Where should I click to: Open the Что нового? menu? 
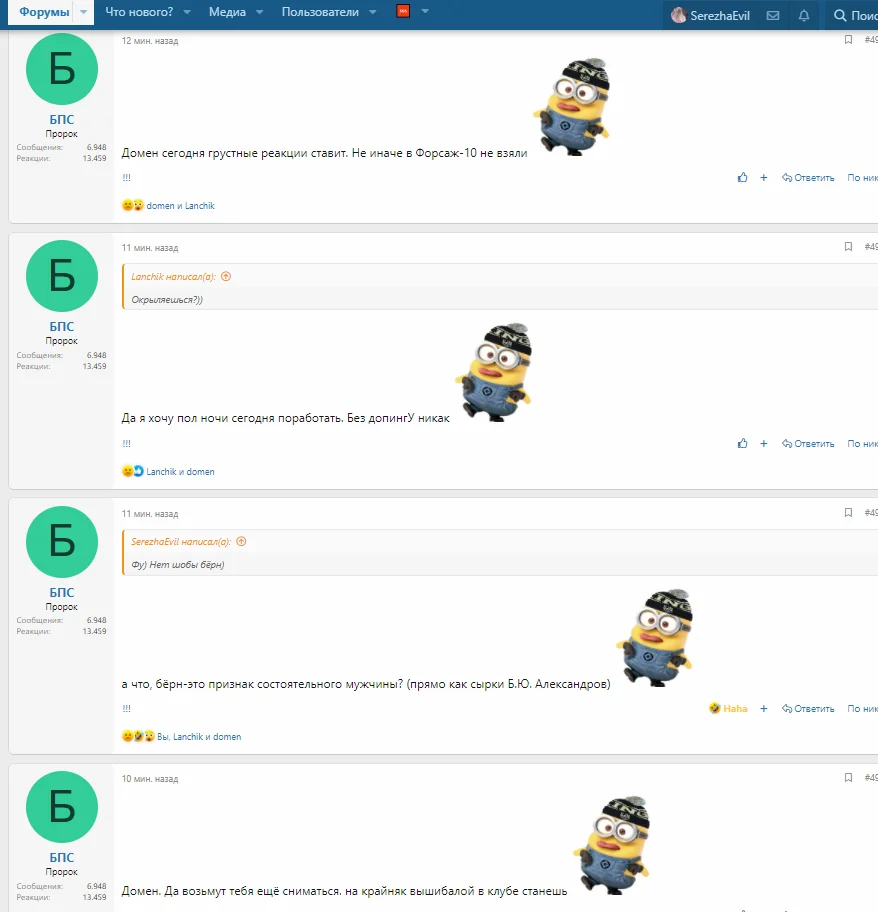tap(139, 12)
